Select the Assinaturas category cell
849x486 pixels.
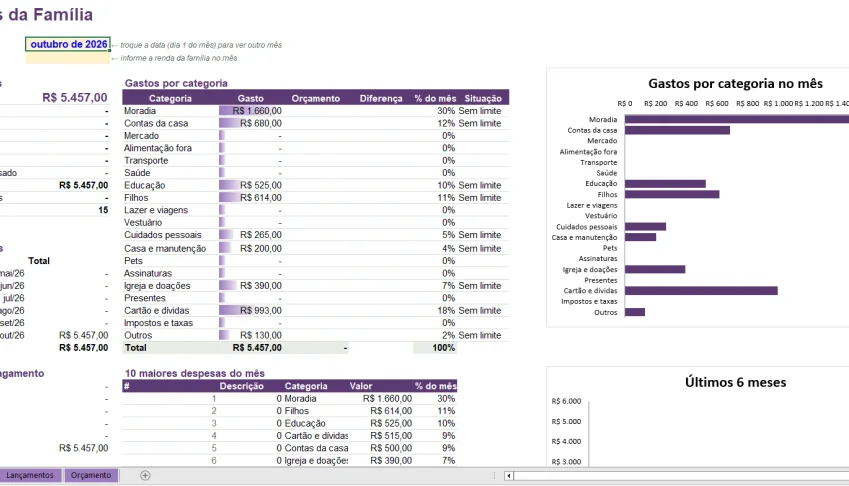pyautogui.click(x=171, y=273)
